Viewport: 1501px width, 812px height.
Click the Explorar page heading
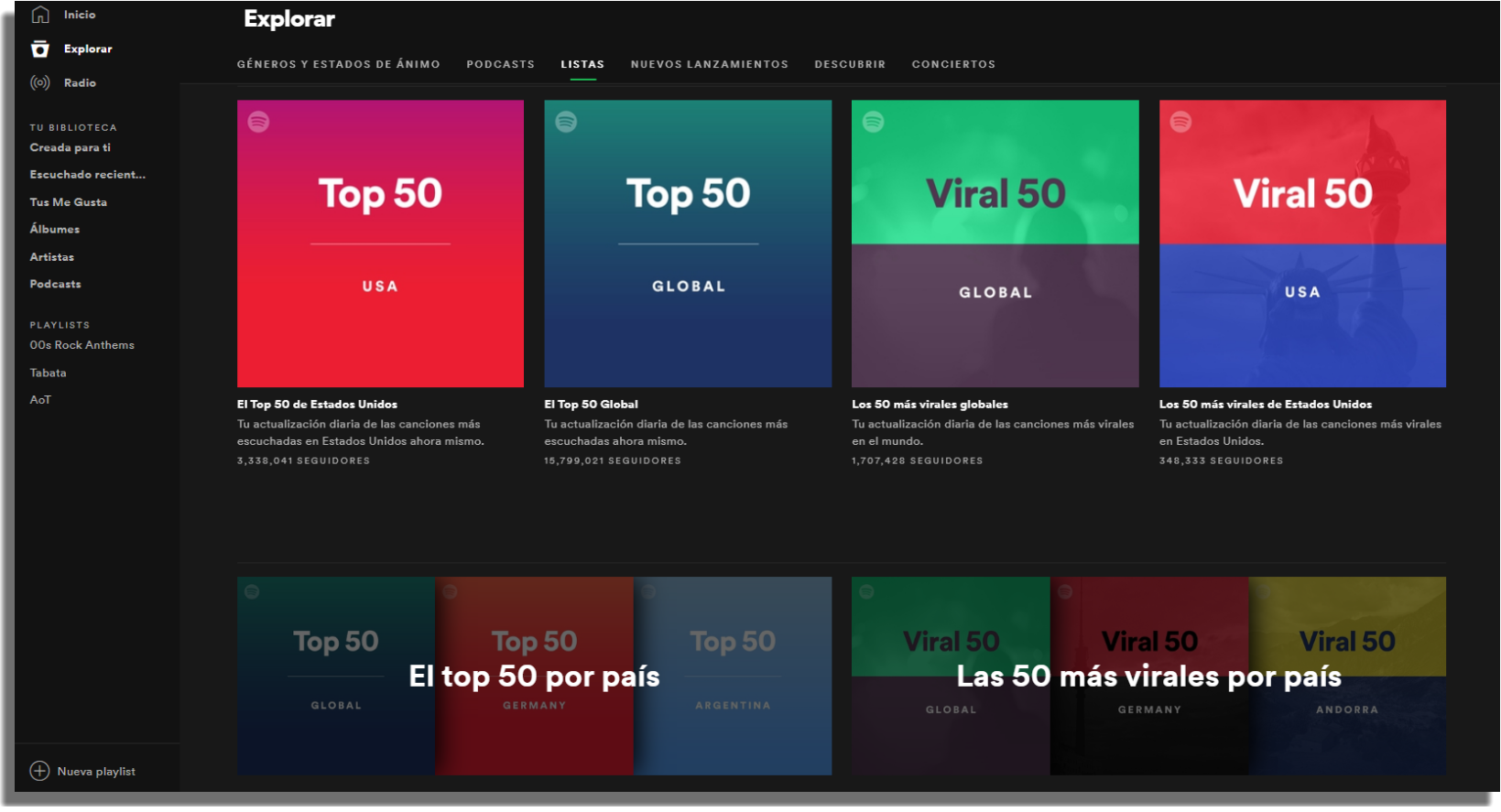(x=289, y=19)
